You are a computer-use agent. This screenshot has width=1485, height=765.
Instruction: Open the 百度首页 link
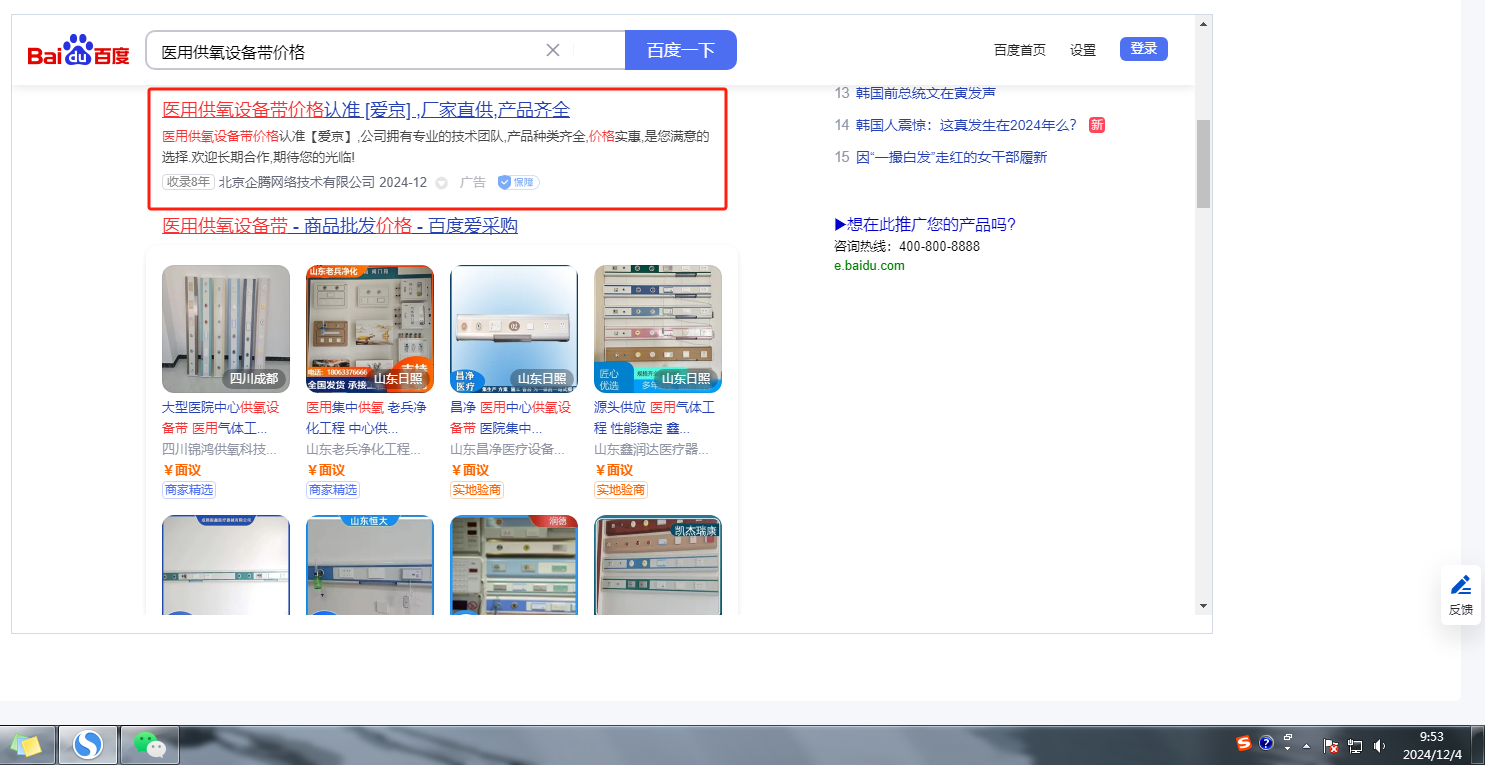point(1020,50)
